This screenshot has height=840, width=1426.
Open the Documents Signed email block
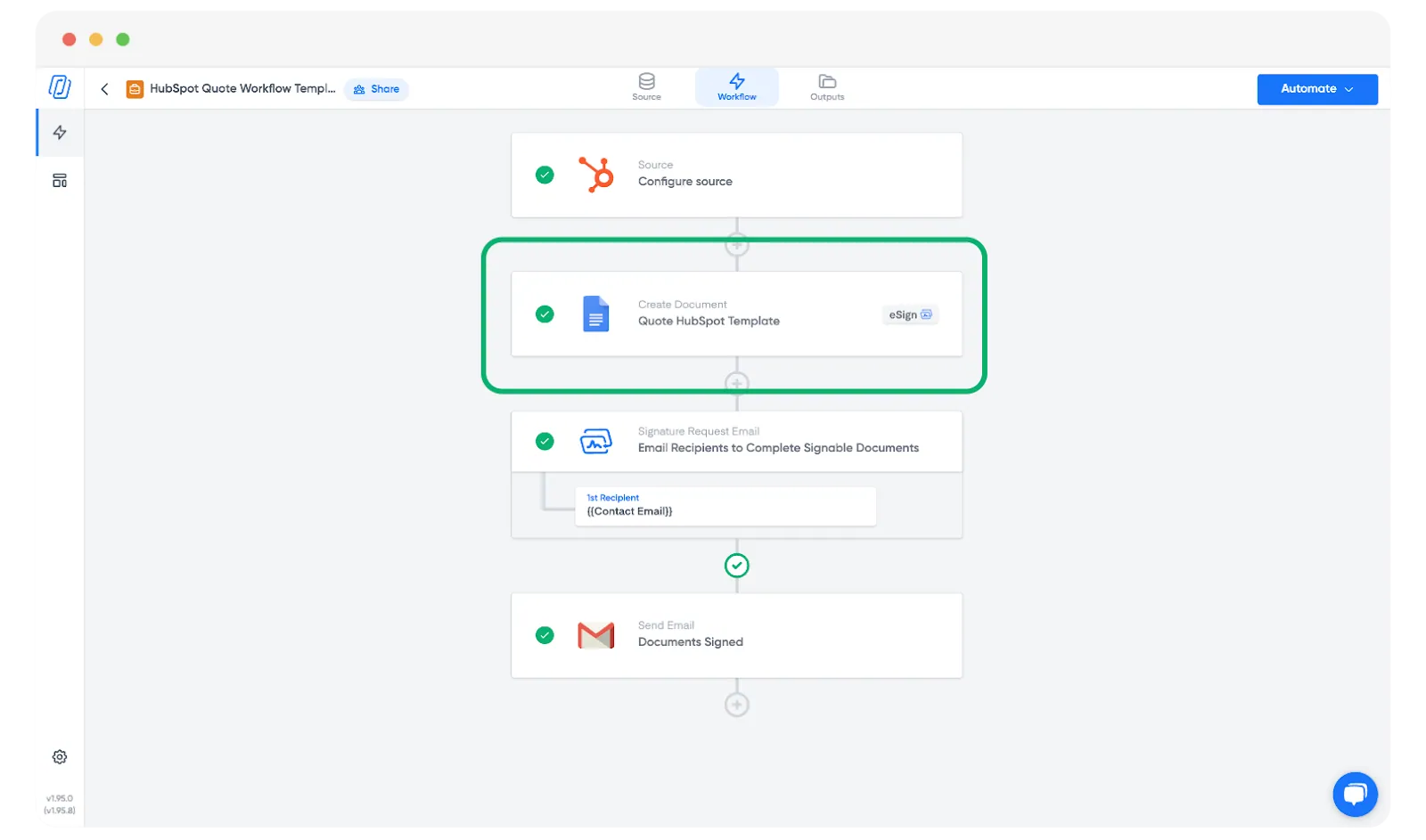point(736,635)
